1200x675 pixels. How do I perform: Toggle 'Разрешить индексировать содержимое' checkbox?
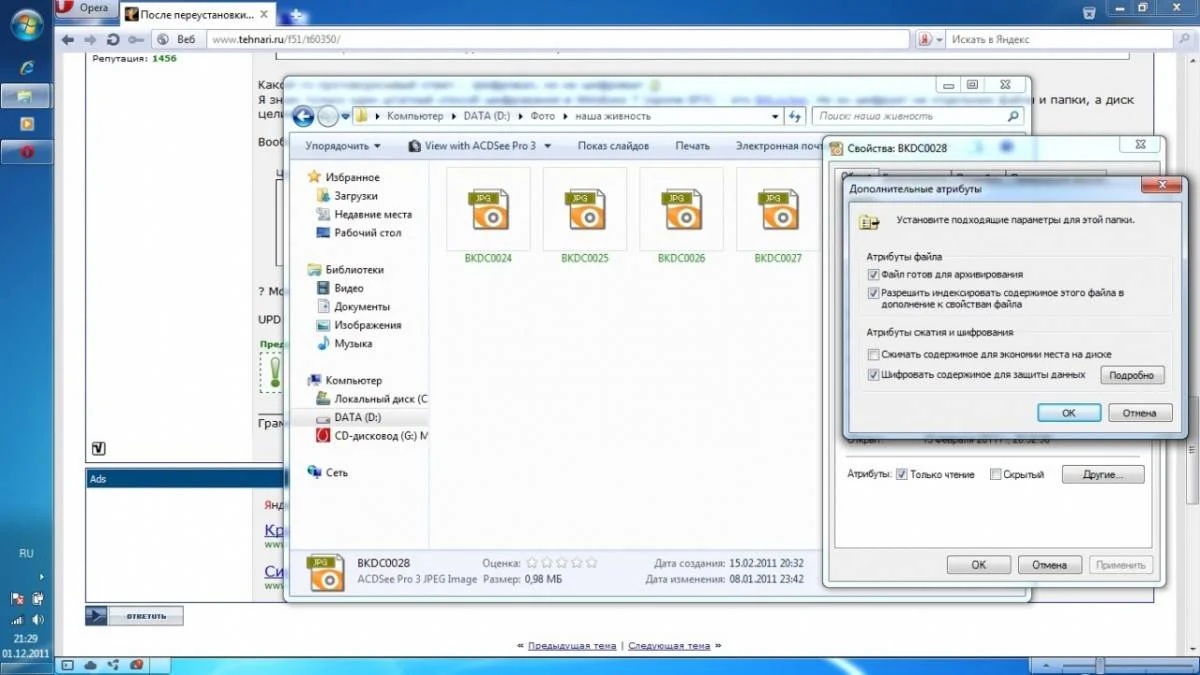(x=873, y=293)
